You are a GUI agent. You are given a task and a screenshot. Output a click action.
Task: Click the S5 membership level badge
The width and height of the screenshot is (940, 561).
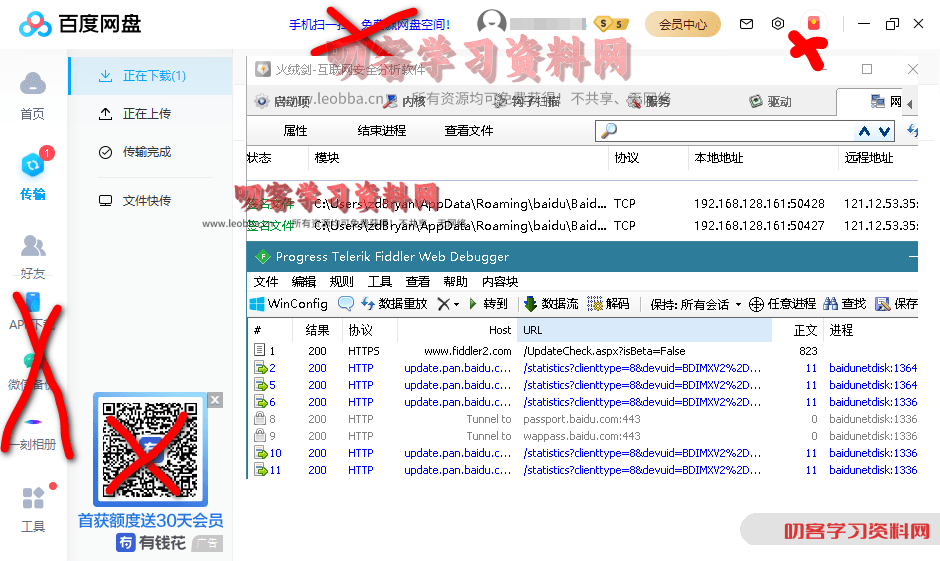[611, 24]
